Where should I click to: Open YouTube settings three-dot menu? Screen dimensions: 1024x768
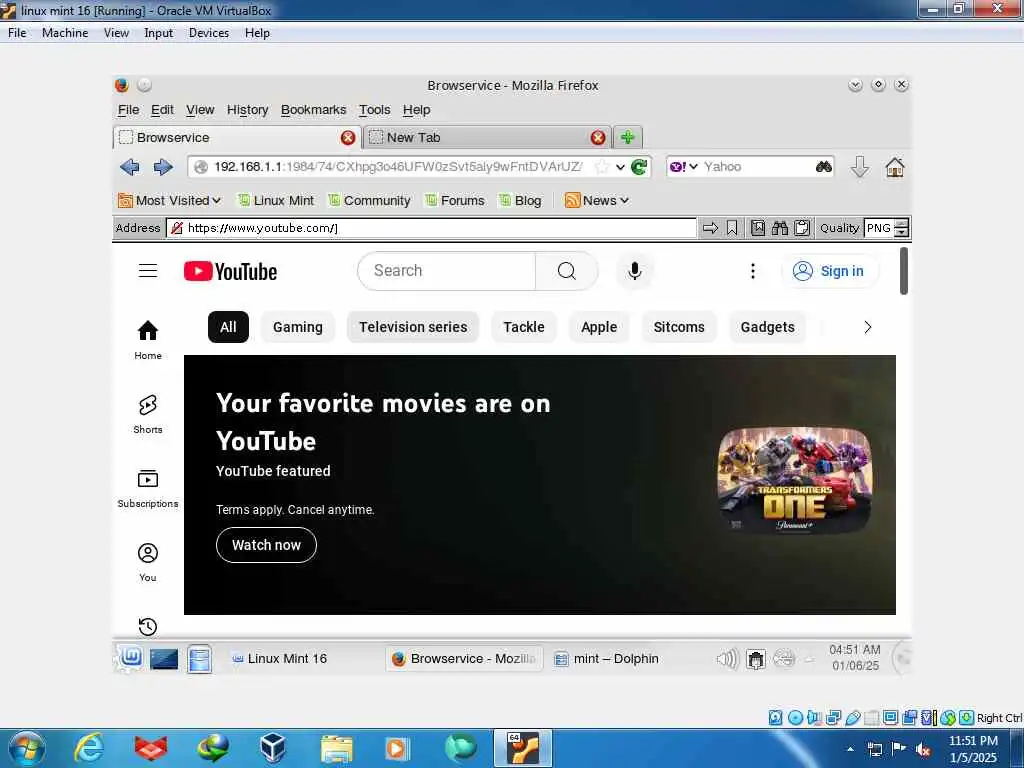tap(752, 271)
